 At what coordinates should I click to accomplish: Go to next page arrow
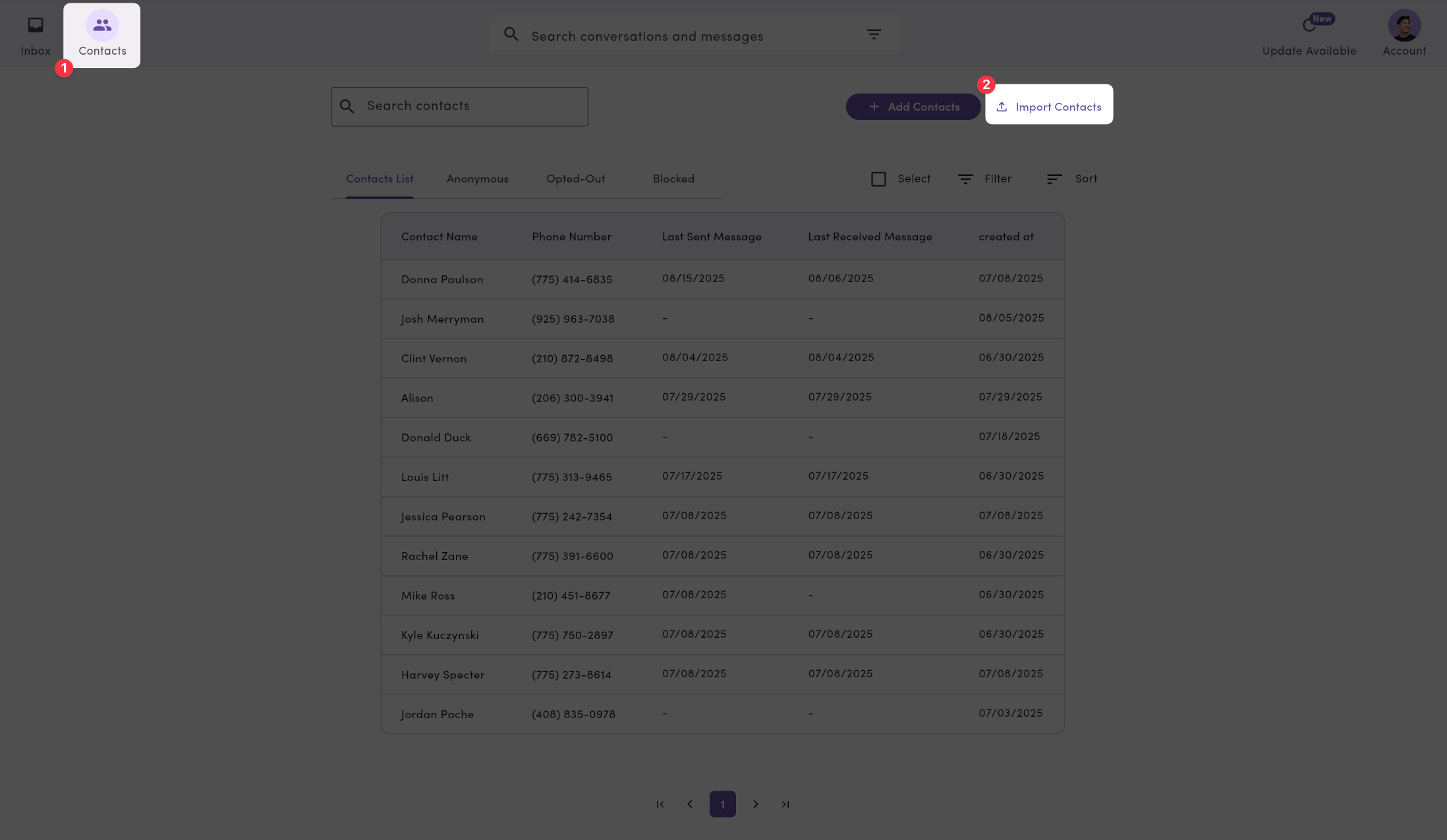coord(756,804)
